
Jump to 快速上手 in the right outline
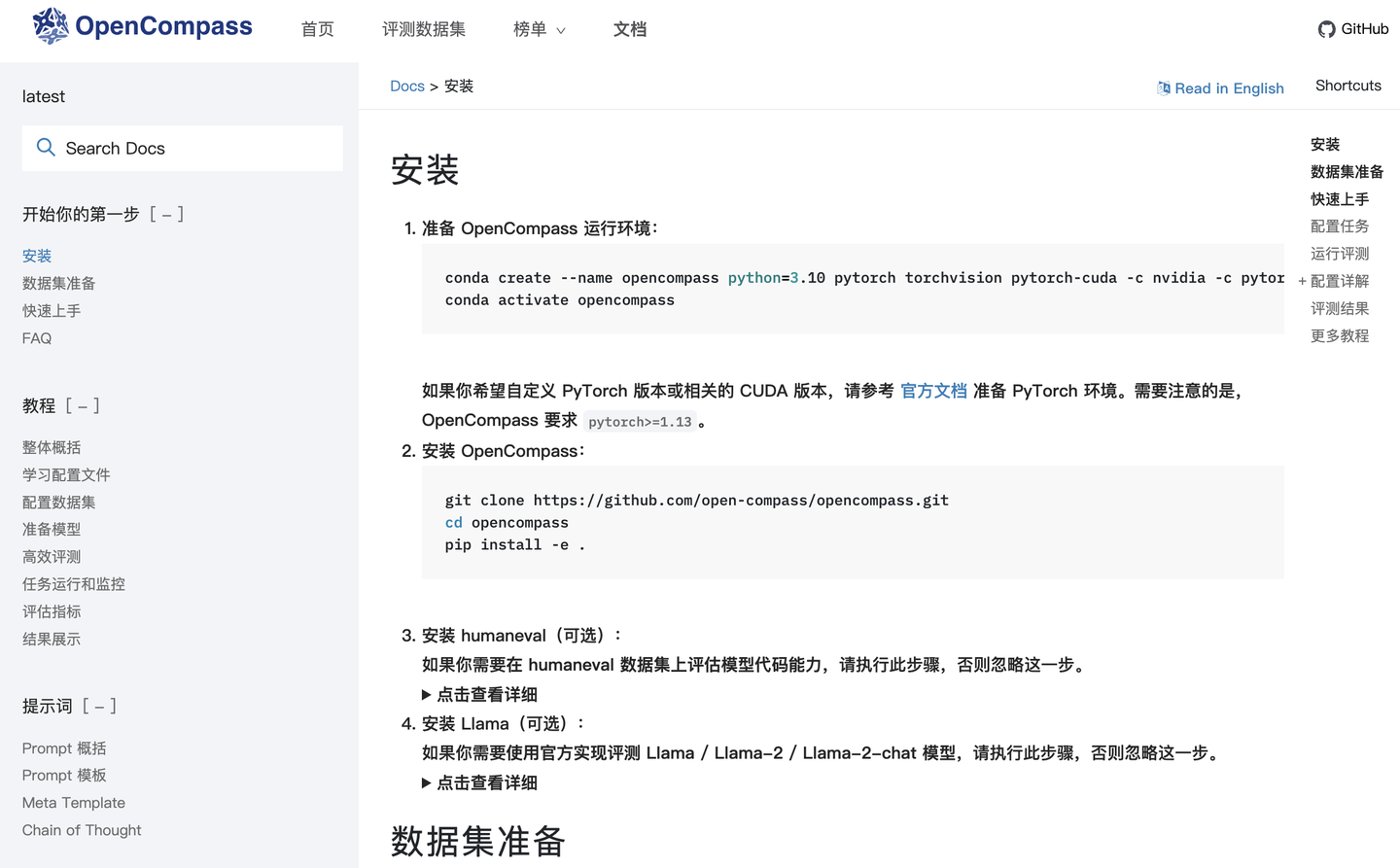click(1338, 198)
